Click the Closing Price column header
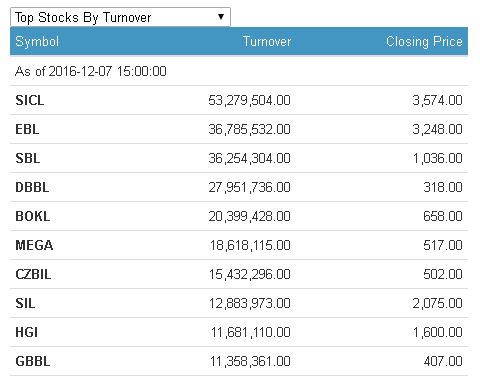The width and height of the screenshot is (480, 379). [424, 42]
